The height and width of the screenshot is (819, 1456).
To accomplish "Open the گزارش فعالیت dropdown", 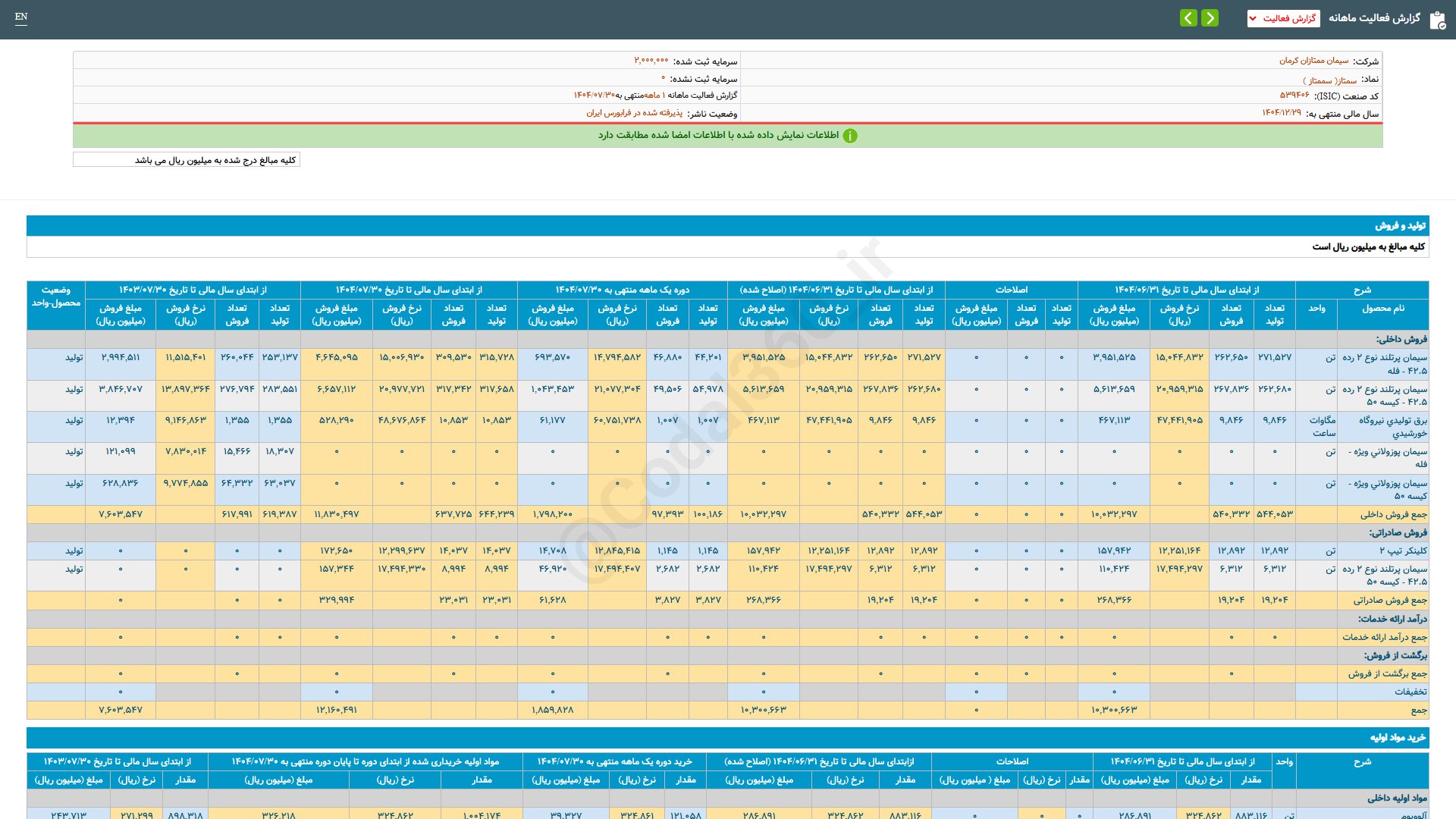I will 1283,18.
